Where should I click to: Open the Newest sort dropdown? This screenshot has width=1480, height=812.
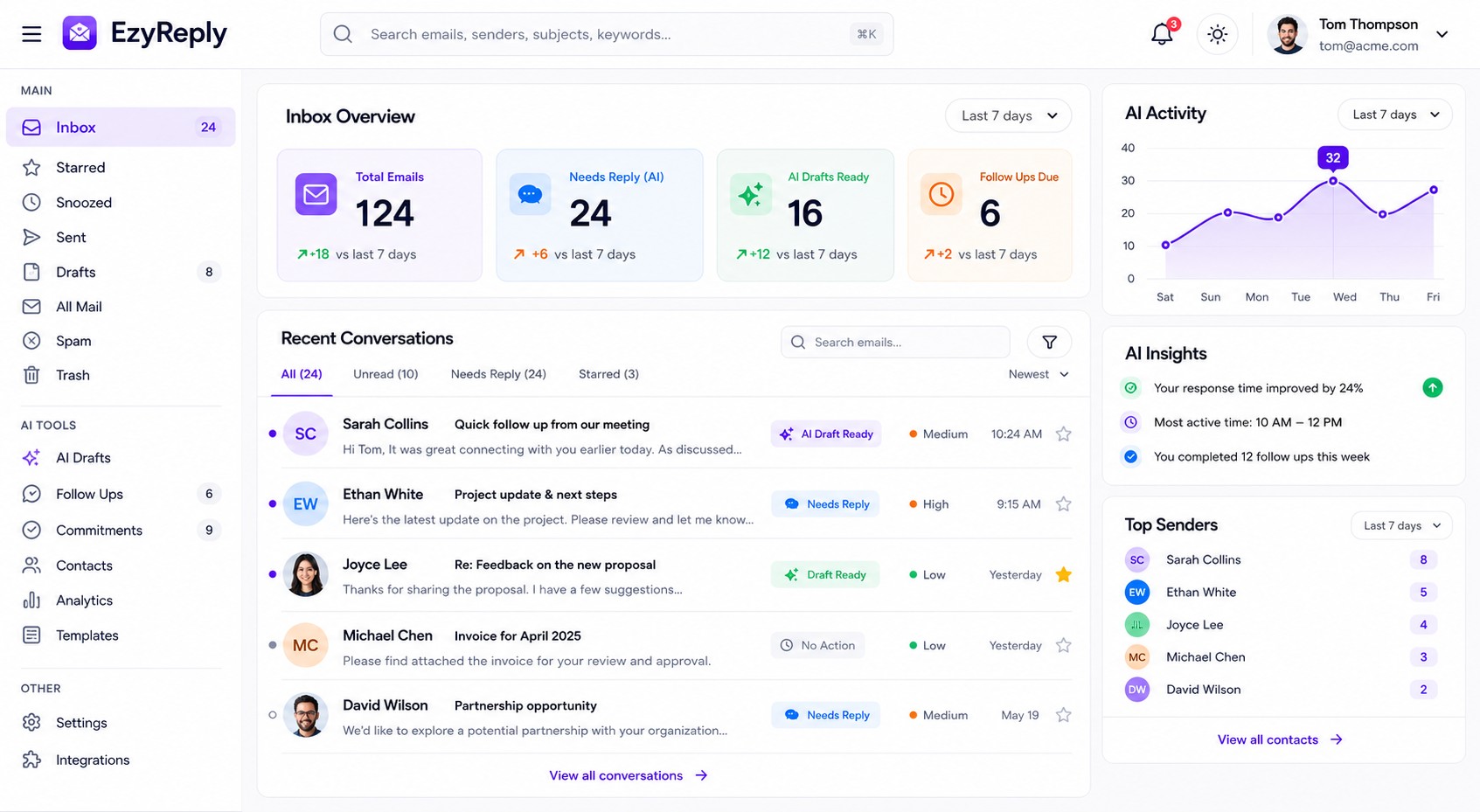[1039, 374]
